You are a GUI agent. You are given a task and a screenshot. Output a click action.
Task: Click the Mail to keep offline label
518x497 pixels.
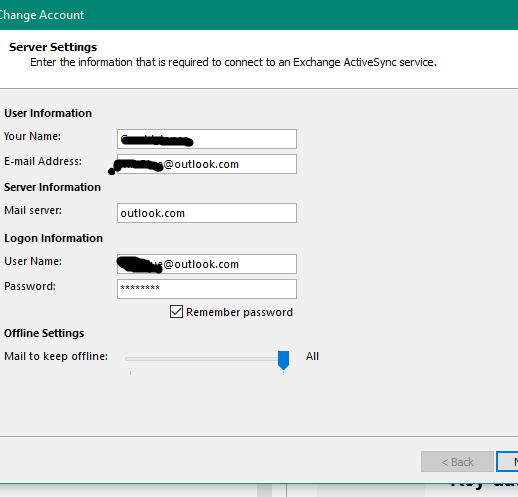click(56, 356)
